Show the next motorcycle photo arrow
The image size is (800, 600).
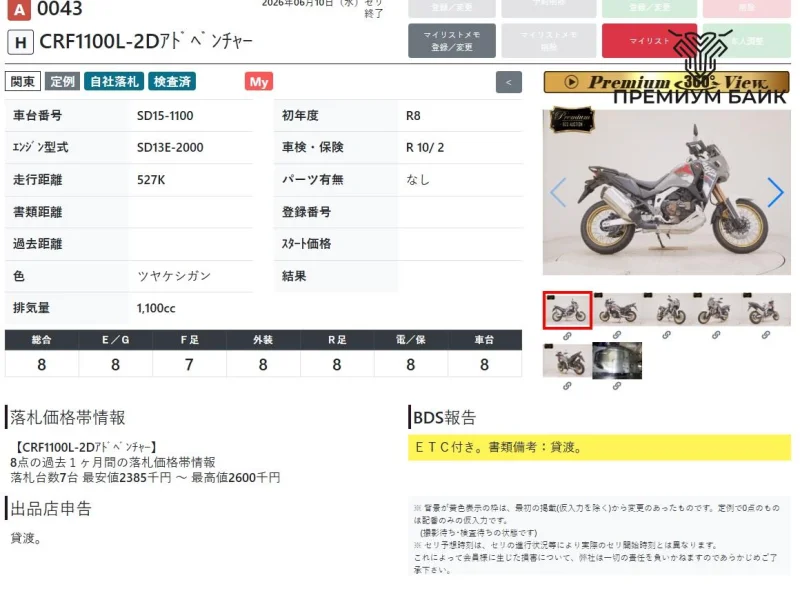click(x=775, y=192)
